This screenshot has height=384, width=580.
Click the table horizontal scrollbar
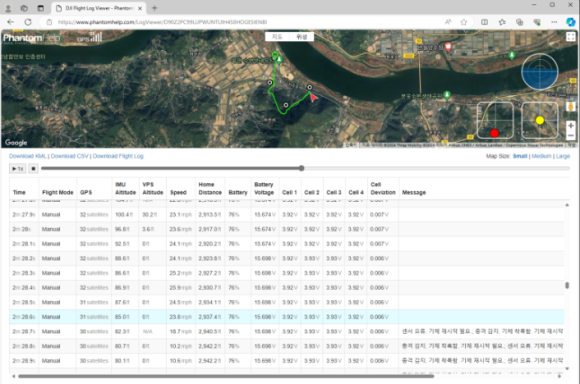pyautogui.click(x=226, y=376)
